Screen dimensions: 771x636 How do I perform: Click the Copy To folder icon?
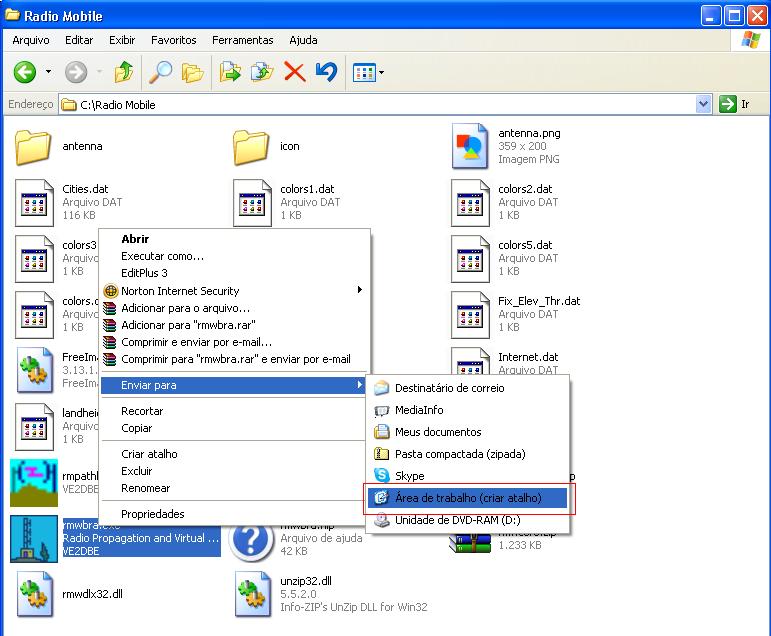(262, 72)
